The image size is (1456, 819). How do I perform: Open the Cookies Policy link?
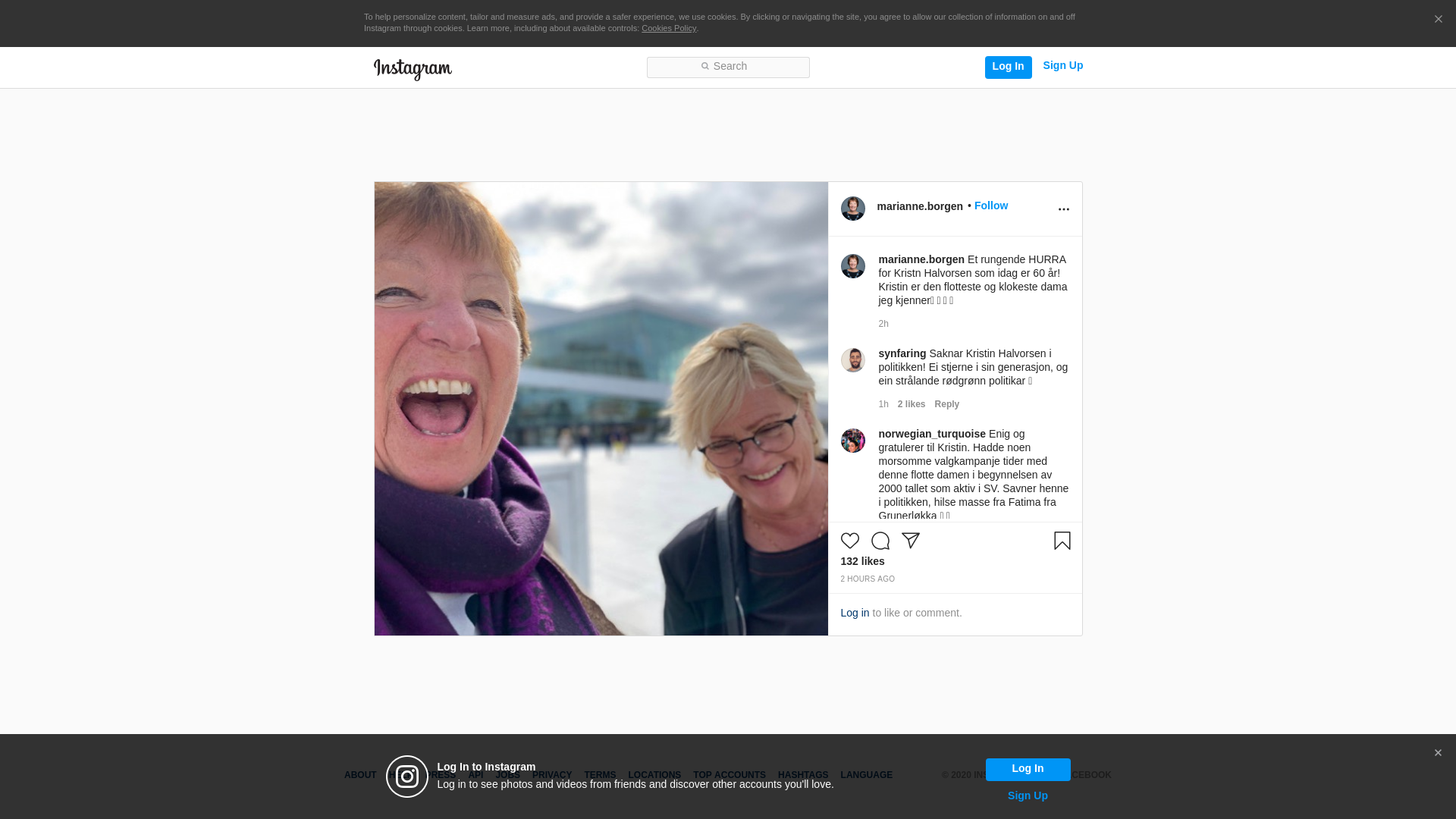click(x=669, y=29)
